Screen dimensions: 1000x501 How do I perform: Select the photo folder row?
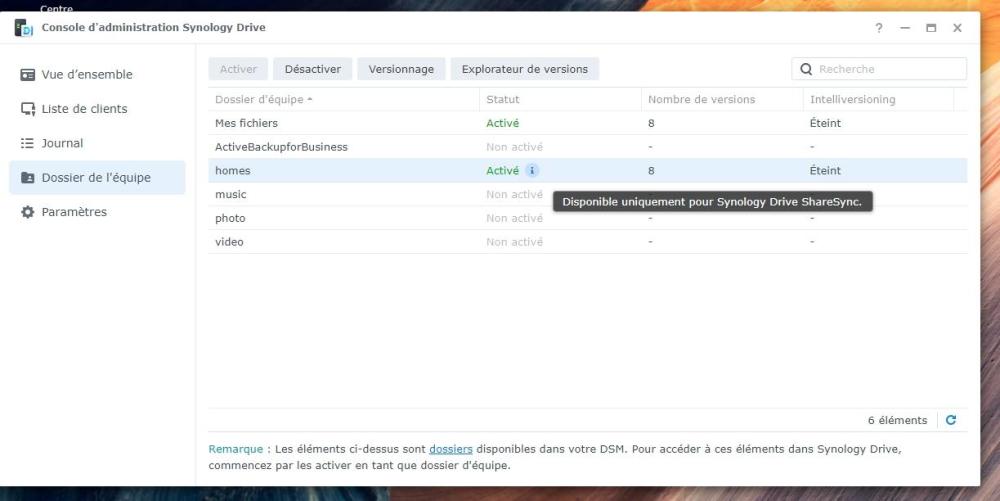[587, 218]
